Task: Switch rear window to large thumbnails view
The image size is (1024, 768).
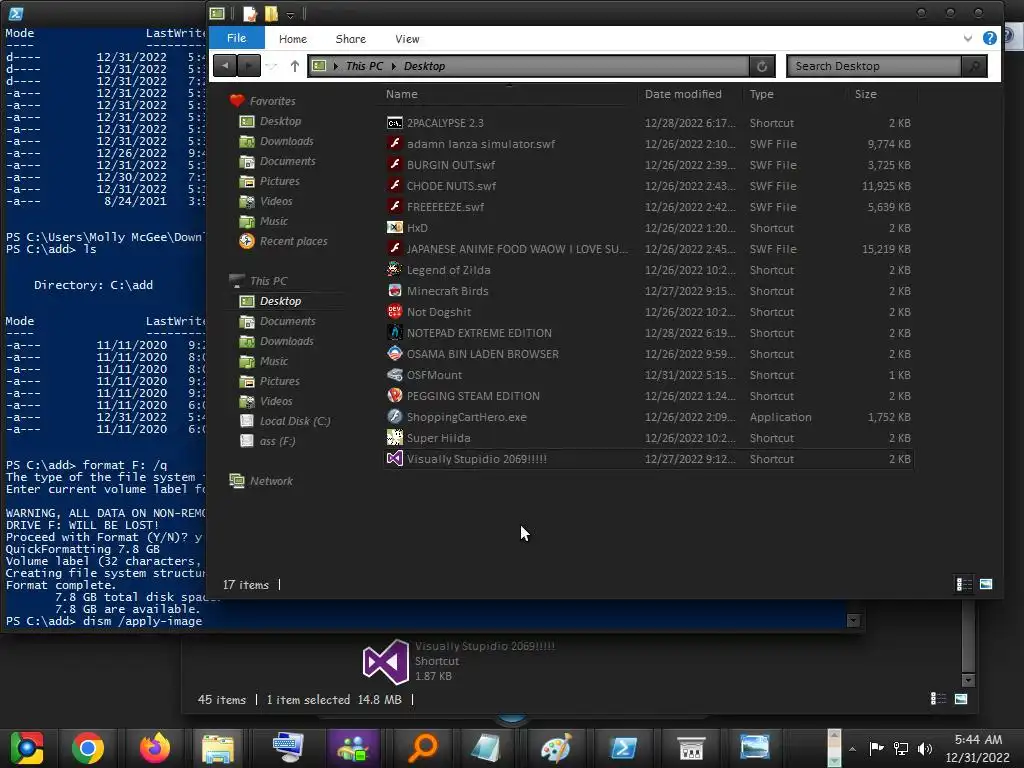Action: tap(961, 699)
